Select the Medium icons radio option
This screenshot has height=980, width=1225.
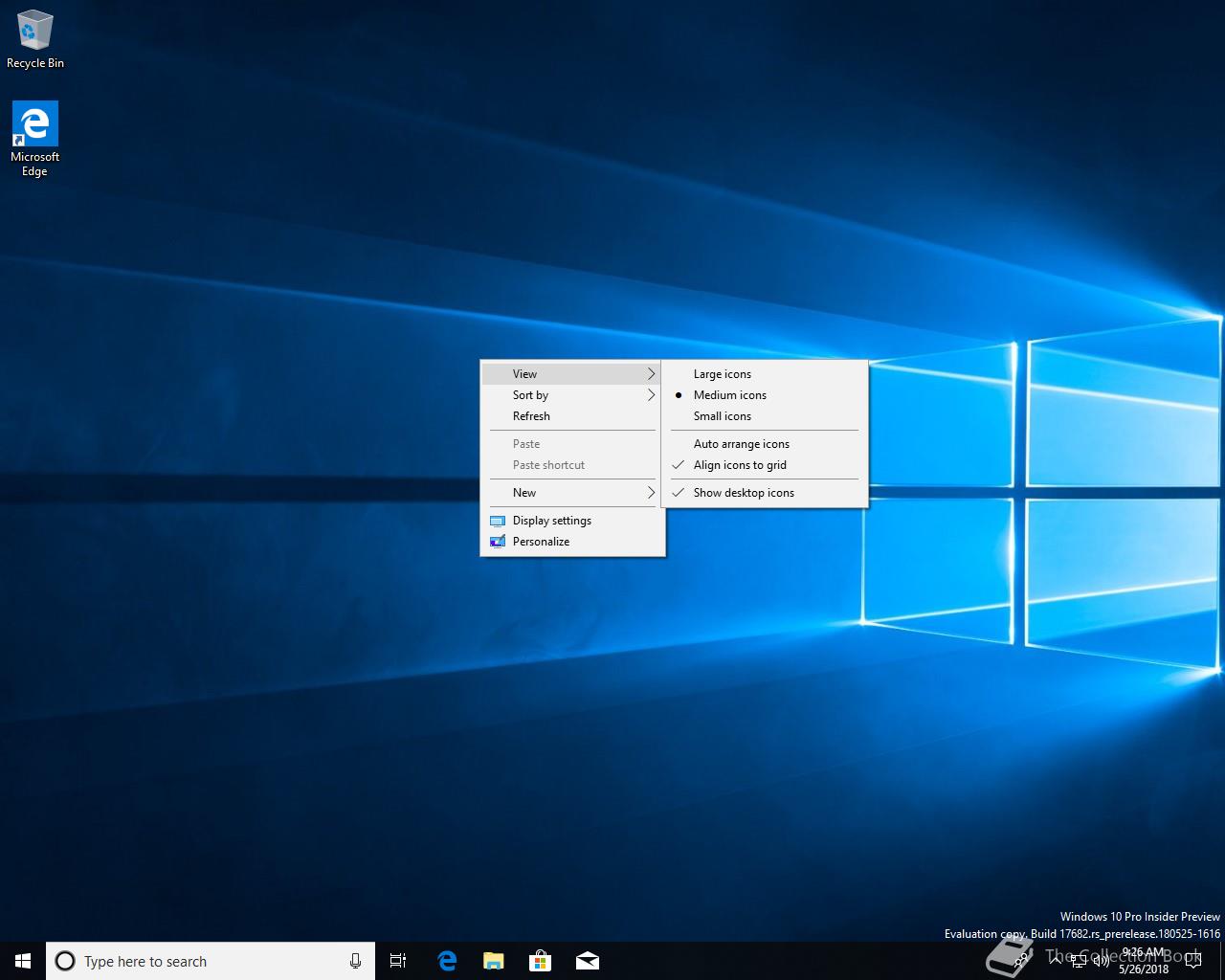click(x=729, y=395)
